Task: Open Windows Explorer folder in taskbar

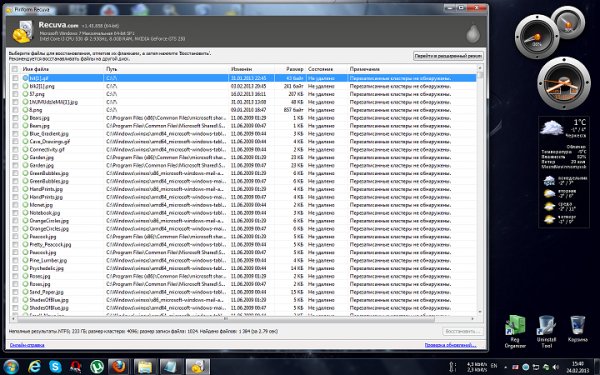Action: coord(145,367)
